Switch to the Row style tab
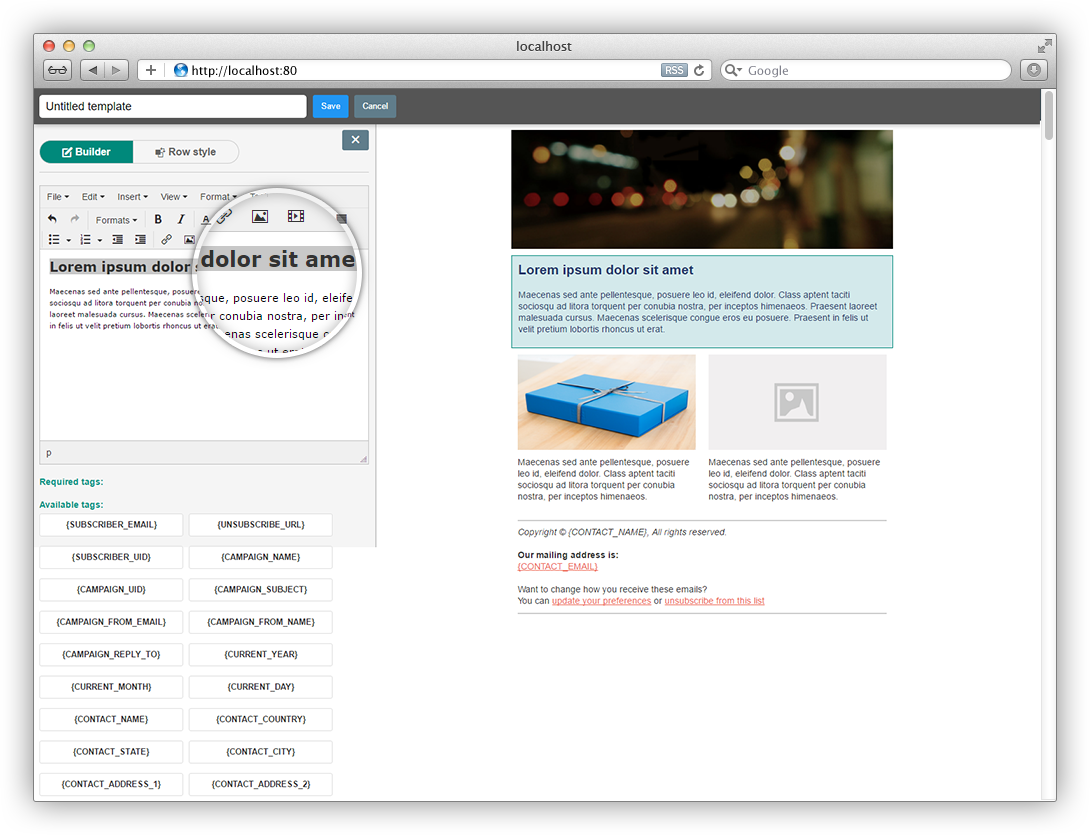1090x835 pixels. (186, 152)
